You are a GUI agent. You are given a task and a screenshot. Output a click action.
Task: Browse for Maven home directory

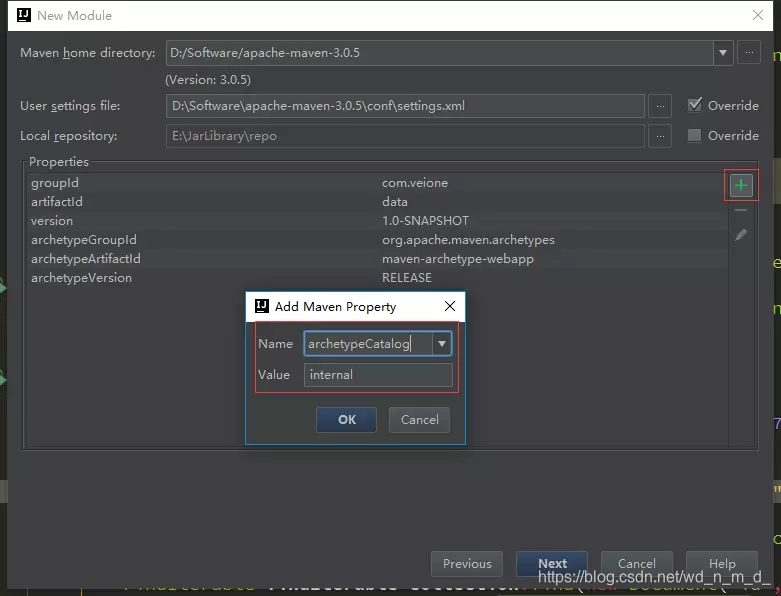coord(749,52)
